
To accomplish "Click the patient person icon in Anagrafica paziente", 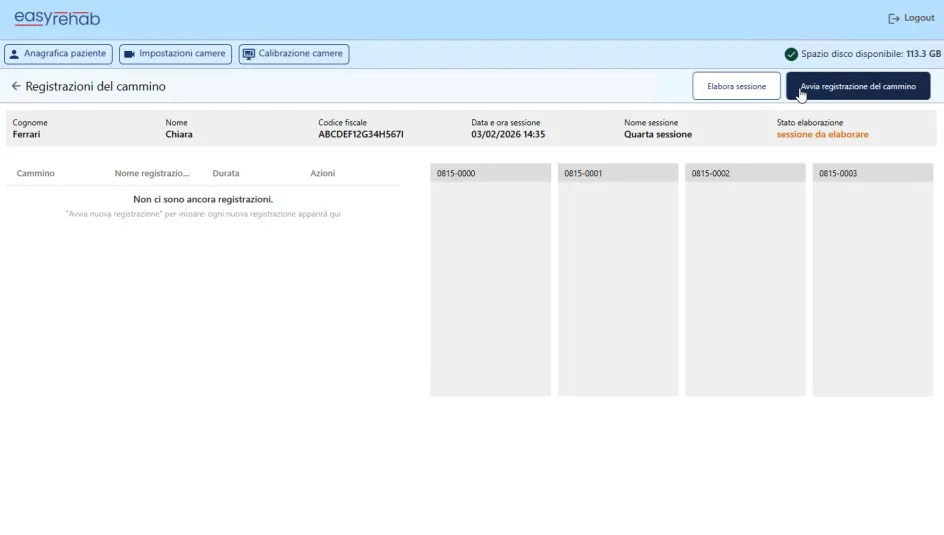I will (15, 54).
